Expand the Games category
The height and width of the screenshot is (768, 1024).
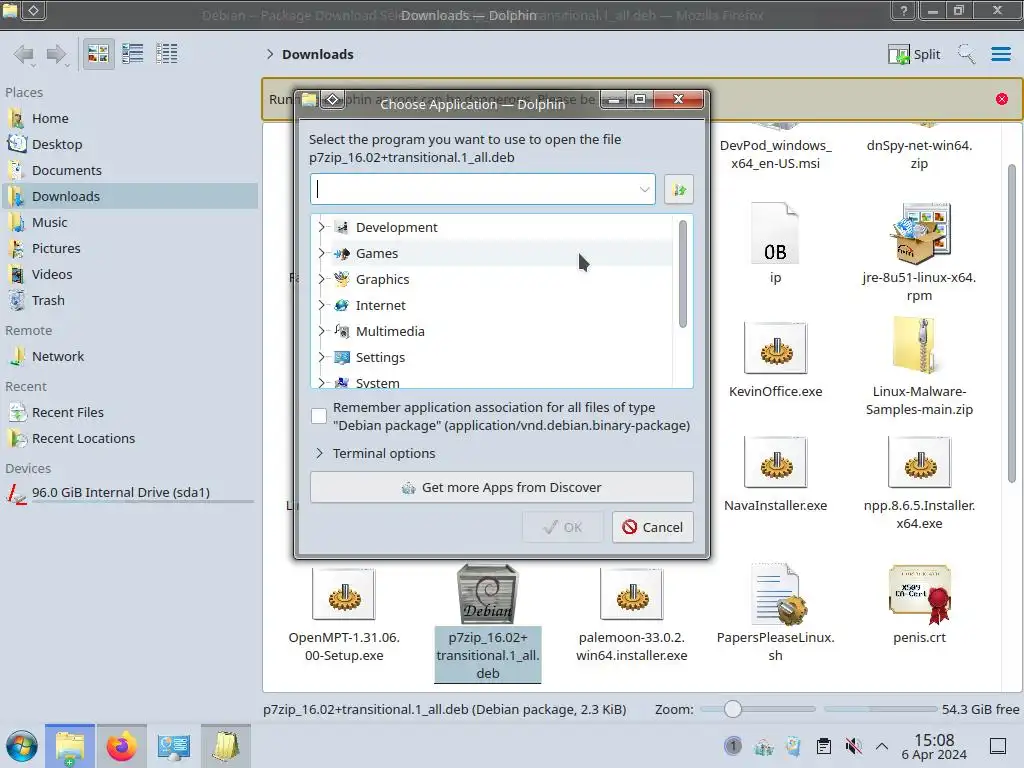tap(321, 253)
